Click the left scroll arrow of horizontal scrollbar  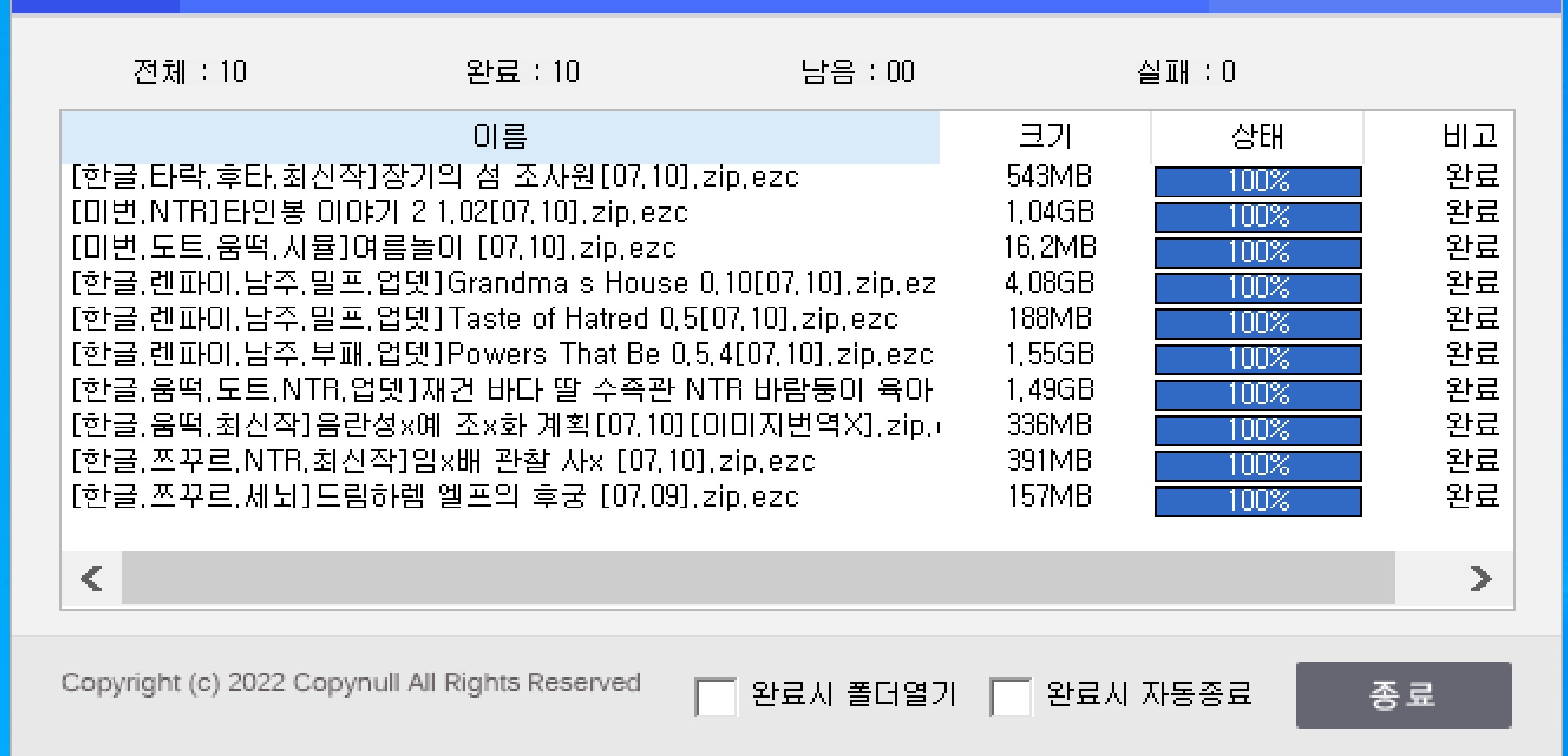coord(92,578)
